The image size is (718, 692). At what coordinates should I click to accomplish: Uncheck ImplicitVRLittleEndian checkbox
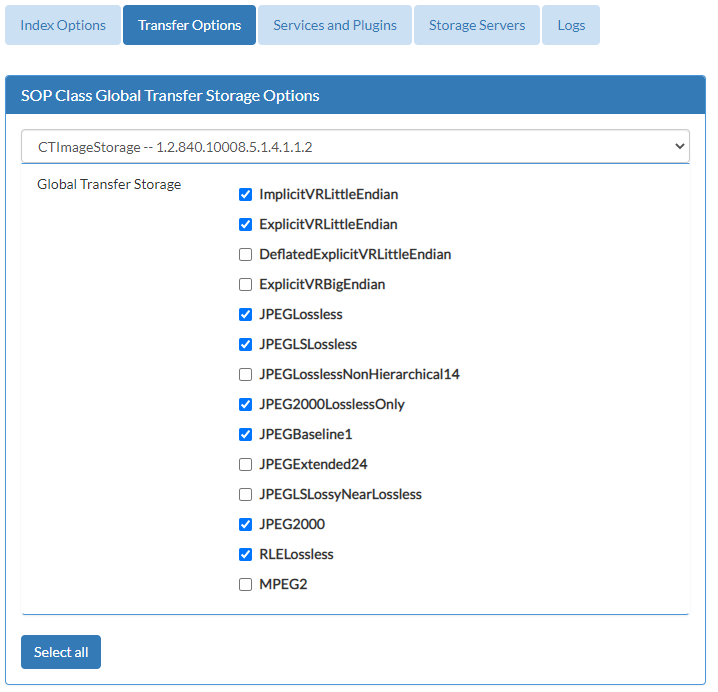245,195
